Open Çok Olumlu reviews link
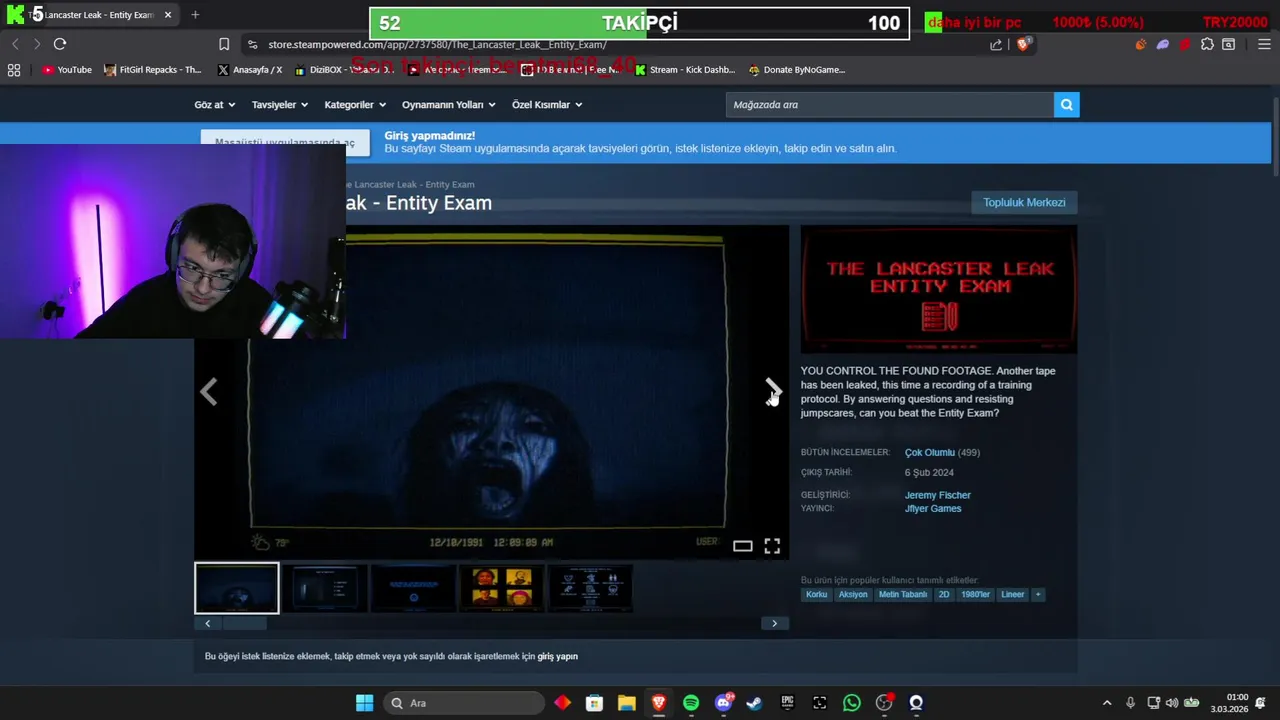Screen dimensions: 1280x720 pyautogui.click(x=930, y=452)
